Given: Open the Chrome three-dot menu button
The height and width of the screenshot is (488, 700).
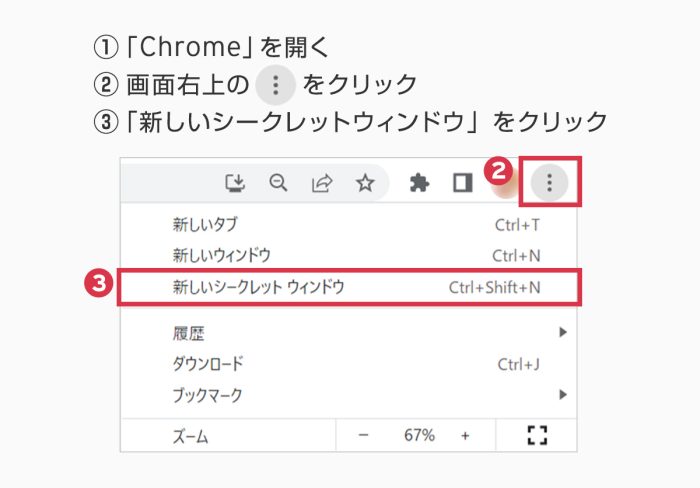Looking at the screenshot, I should pyautogui.click(x=549, y=182).
